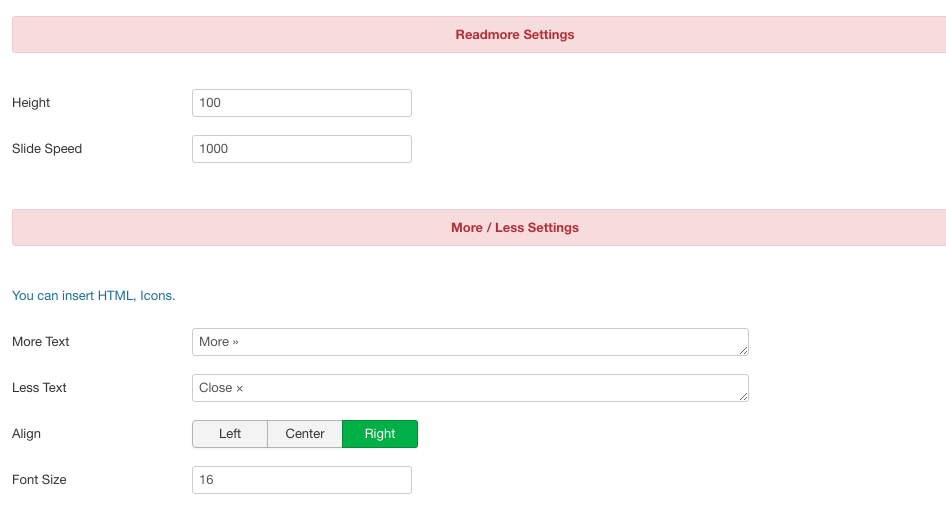Click the Font Size label

click(39, 480)
